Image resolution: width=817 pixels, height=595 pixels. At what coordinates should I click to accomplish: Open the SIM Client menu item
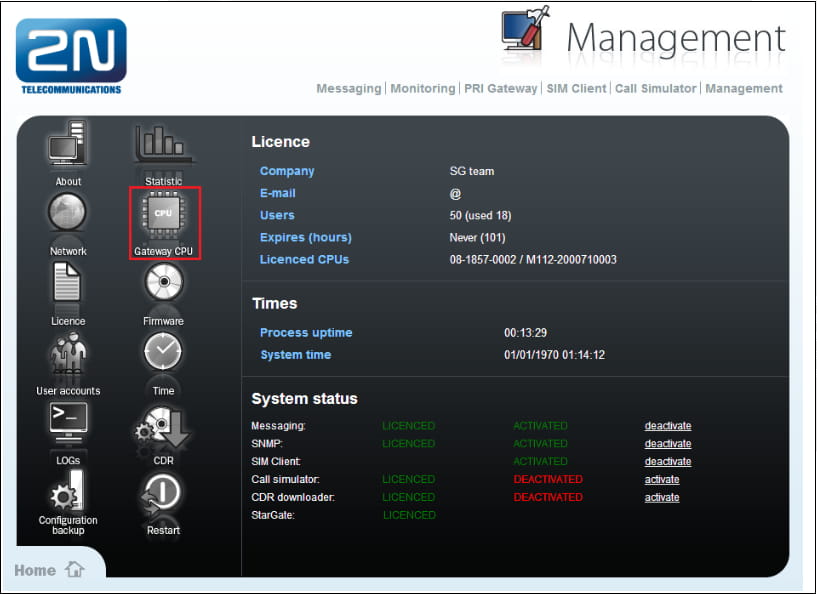576,89
